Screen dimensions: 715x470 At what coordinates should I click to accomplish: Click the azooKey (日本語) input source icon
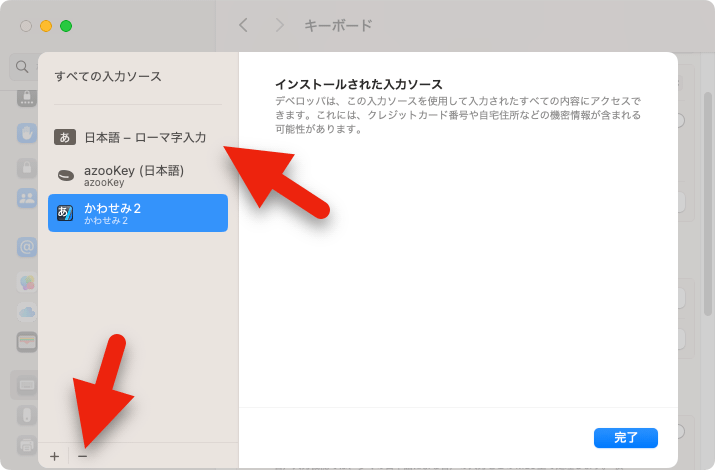pos(65,175)
